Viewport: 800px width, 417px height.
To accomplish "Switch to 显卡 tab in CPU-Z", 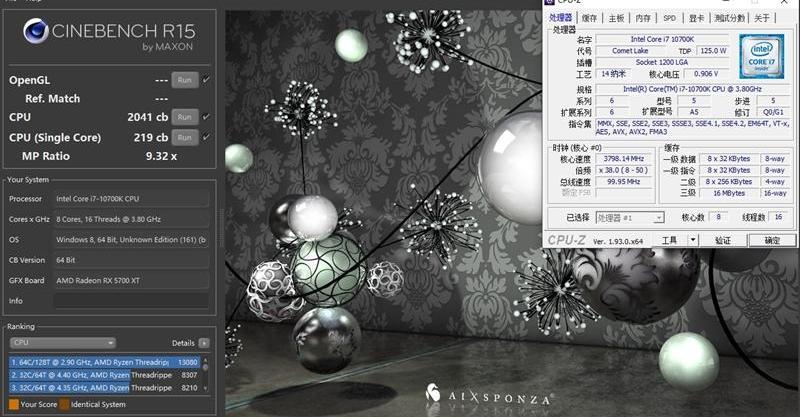I will point(696,18).
